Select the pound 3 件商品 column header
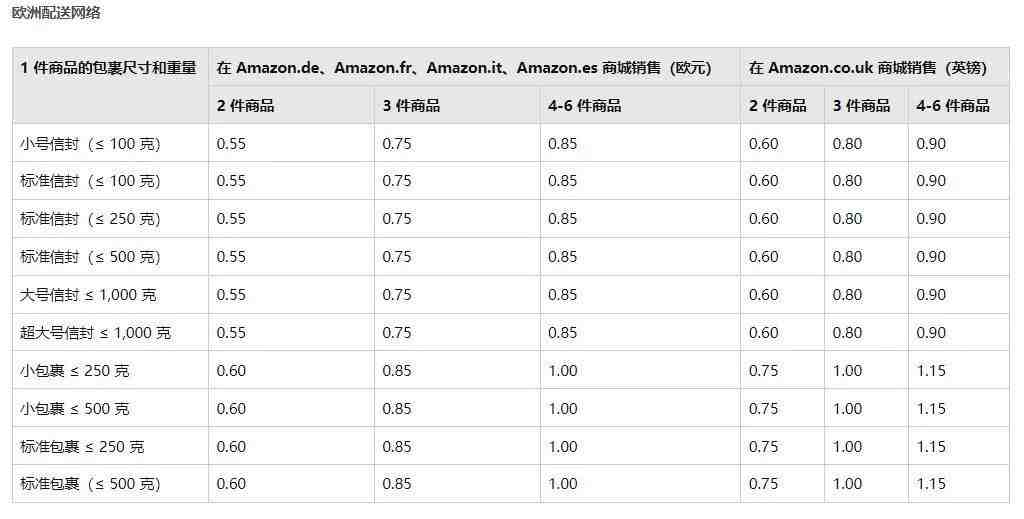This screenshot has height=519, width=1024. pyautogui.click(x=861, y=106)
